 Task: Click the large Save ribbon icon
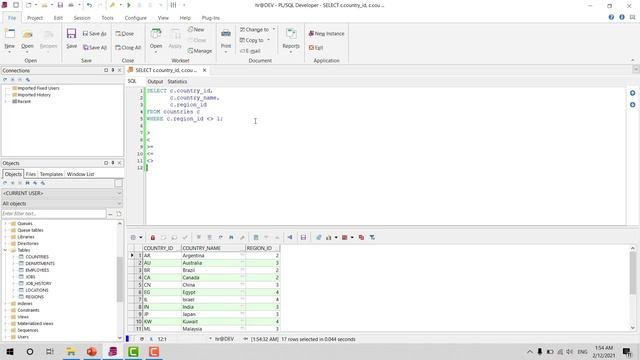[71, 34]
